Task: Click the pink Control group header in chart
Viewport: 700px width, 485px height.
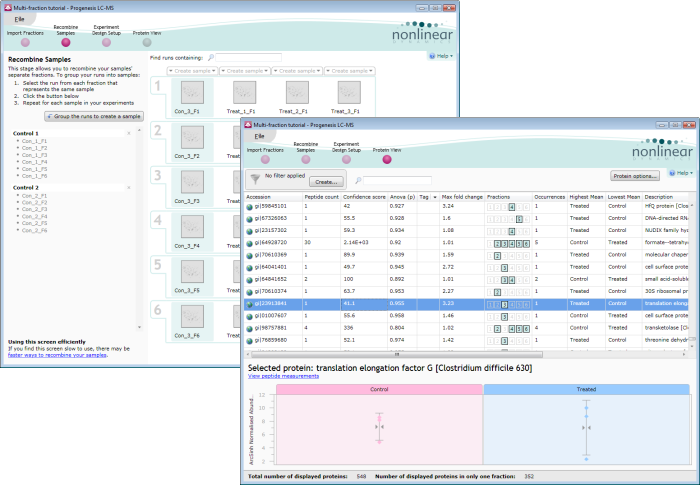Action: [x=379, y=389]
